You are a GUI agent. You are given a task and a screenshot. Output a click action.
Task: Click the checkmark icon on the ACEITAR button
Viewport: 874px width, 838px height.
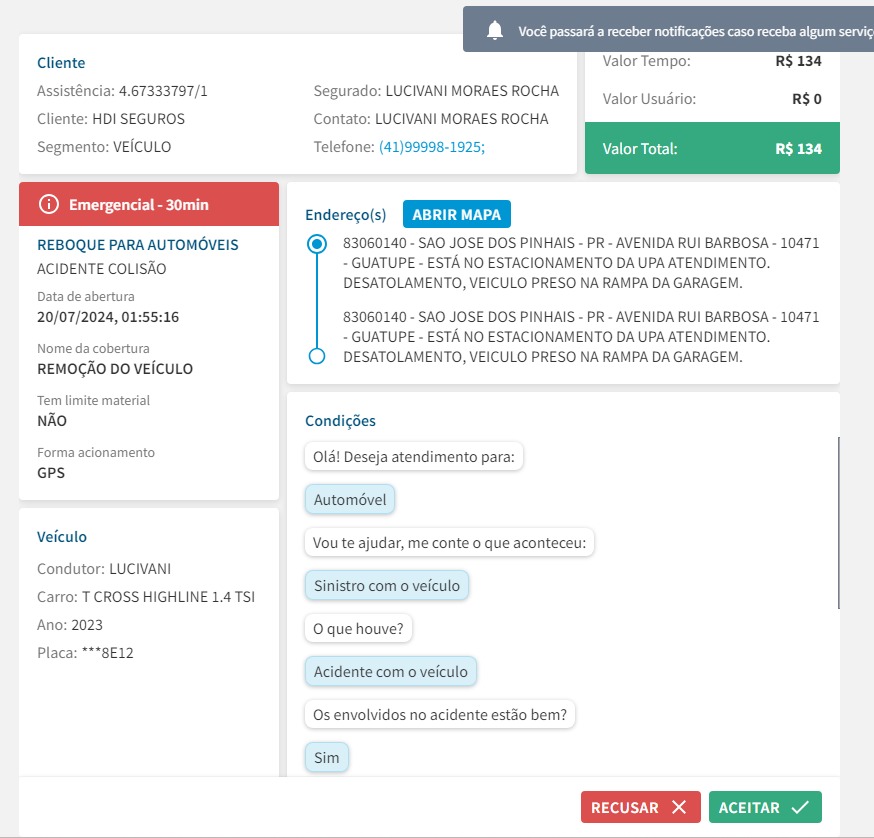(x=799, y=808)
